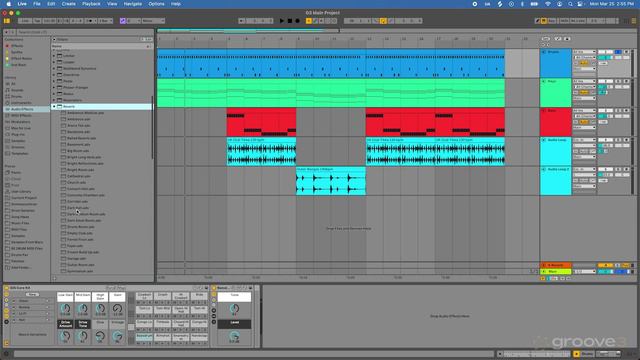Arm the Audio Loop 2 track
Image resolution: width=640 pixels, height=360 pixels.
pyautogui.click(x=627, y=170)
